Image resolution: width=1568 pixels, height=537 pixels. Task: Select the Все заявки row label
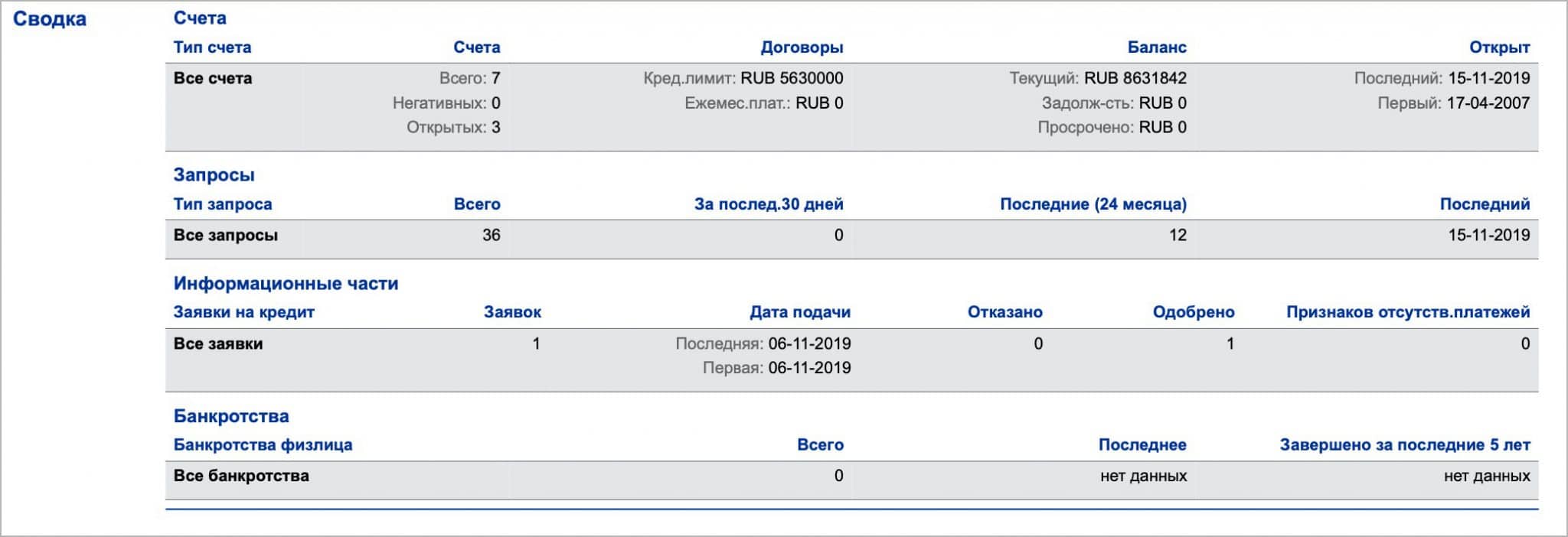(218, 343)
